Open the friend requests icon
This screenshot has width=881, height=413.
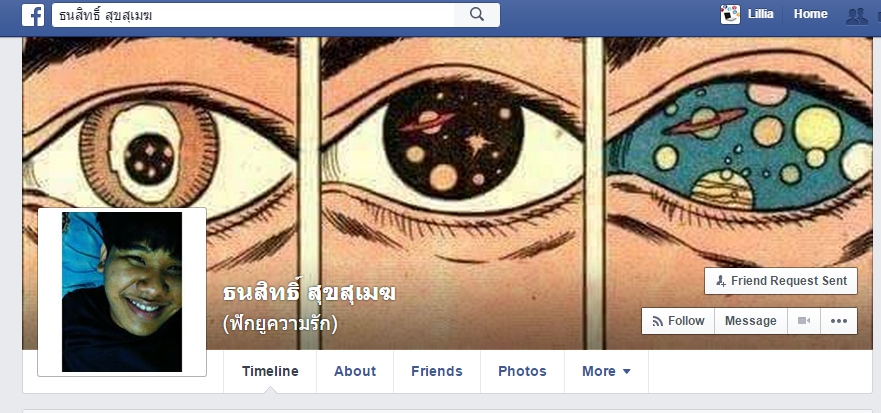tap(857, 16)
